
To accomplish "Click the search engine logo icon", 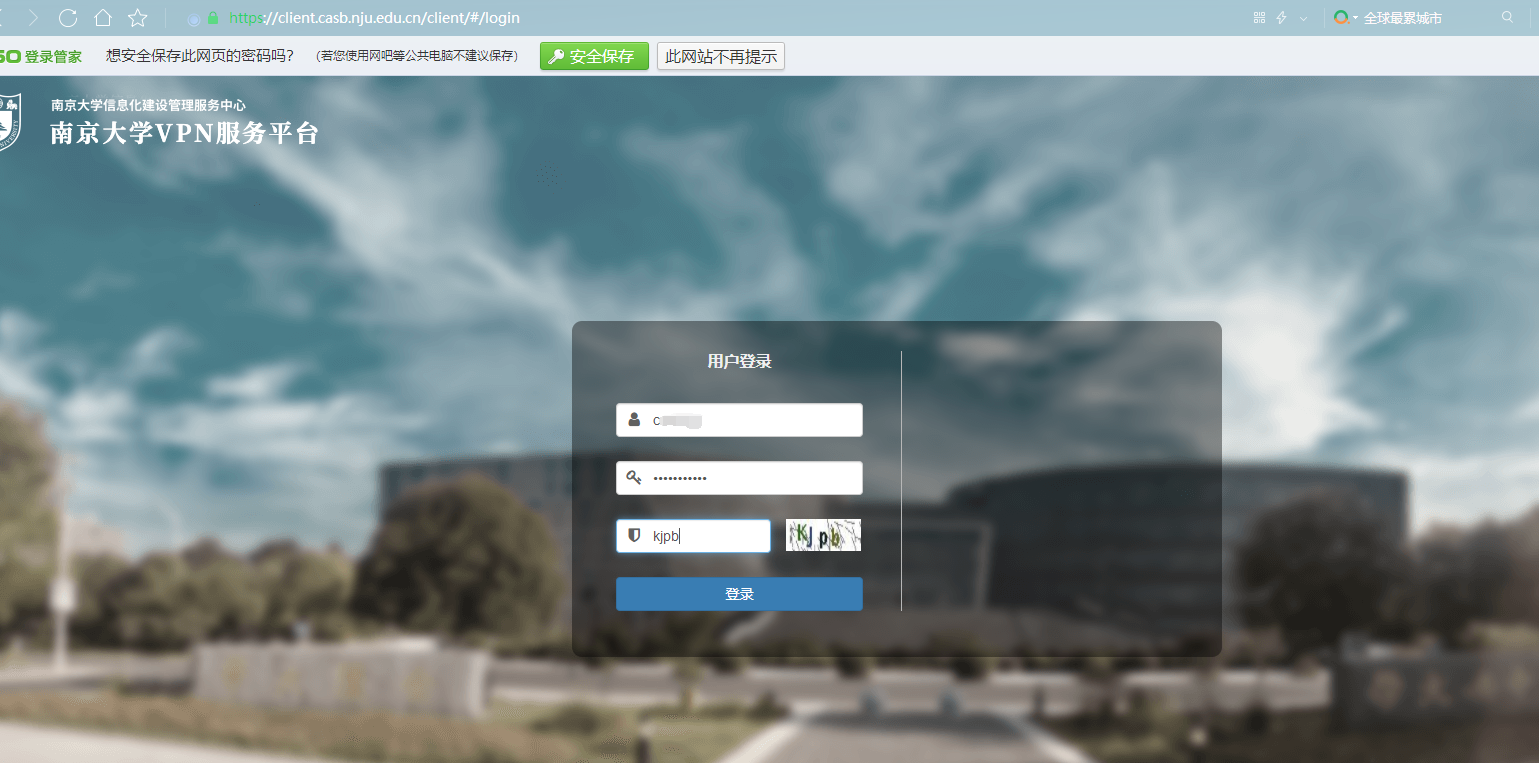I will pos(1341,18).
